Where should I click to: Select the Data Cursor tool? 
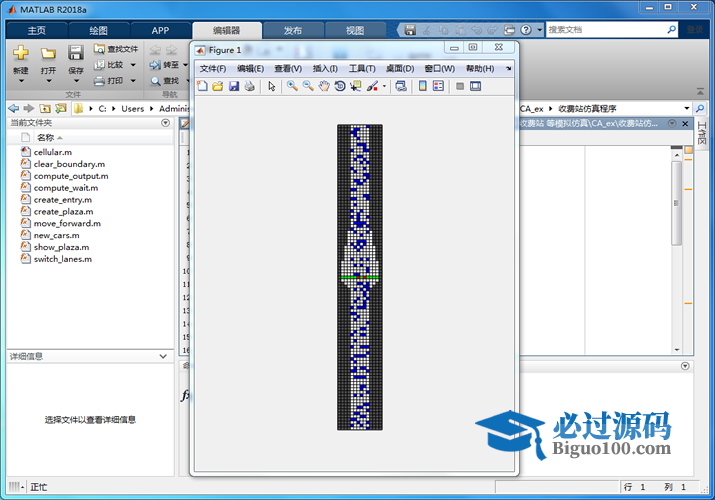(x=355, y=86)
